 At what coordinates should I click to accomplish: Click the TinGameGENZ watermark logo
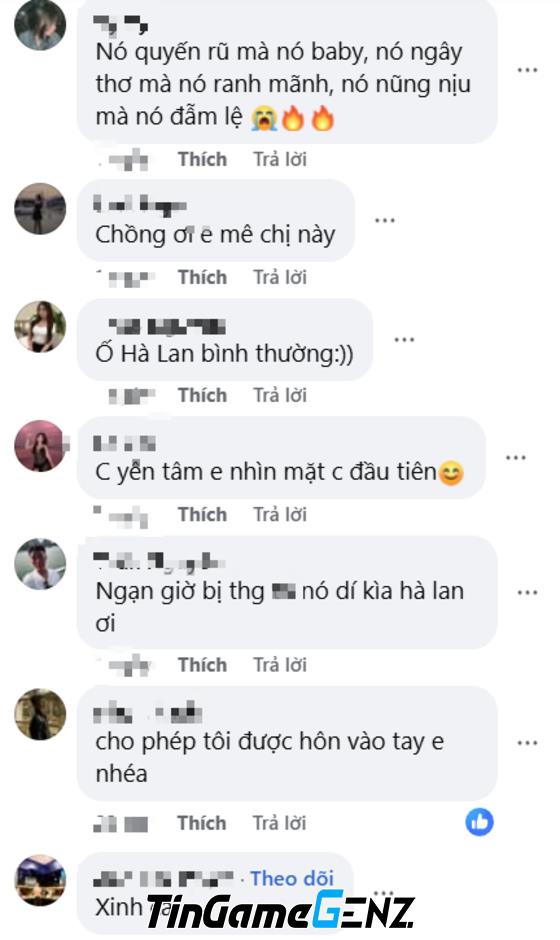[281, 911]
